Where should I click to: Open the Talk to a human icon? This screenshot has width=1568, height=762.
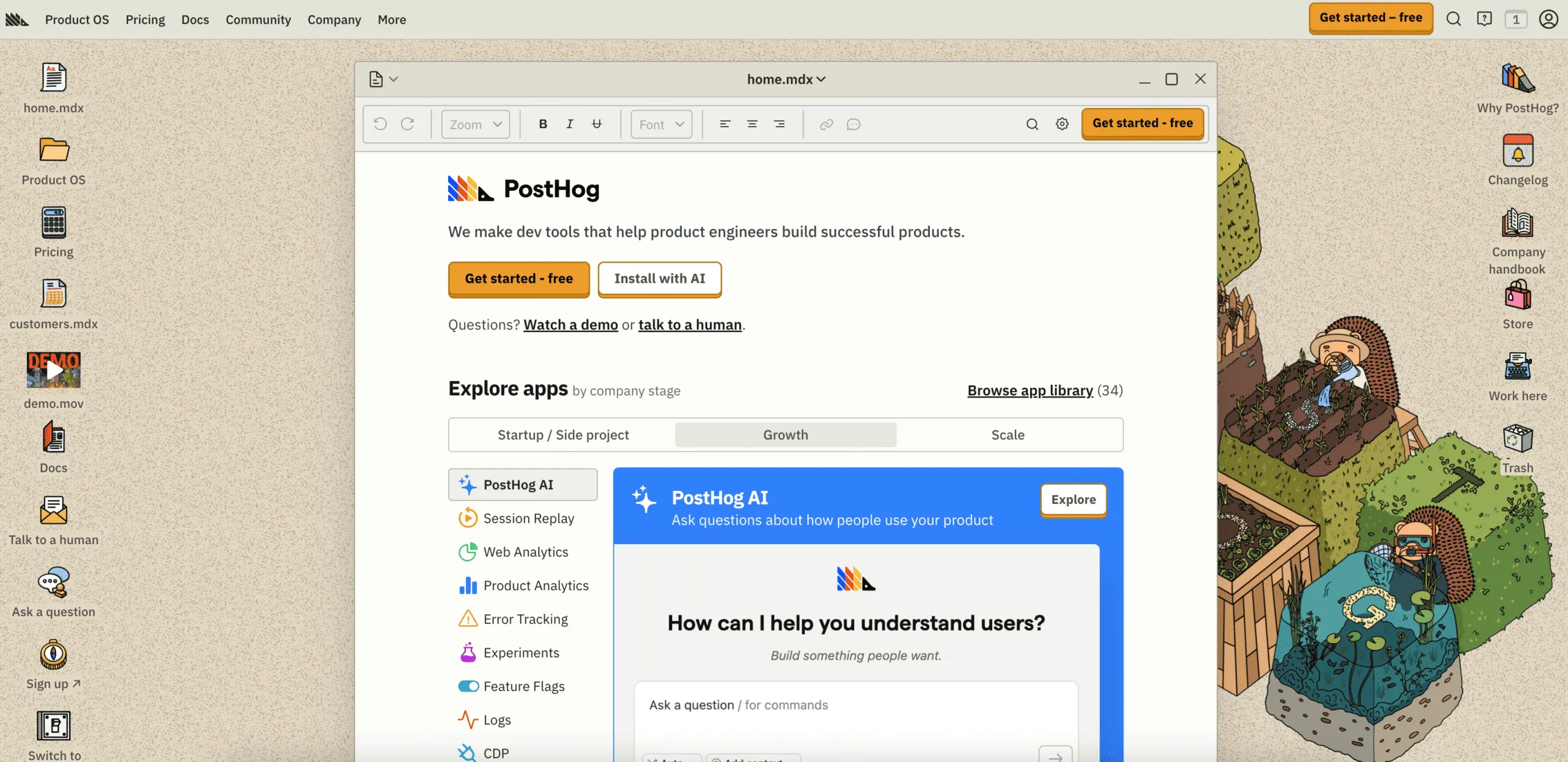coord(53,510)
